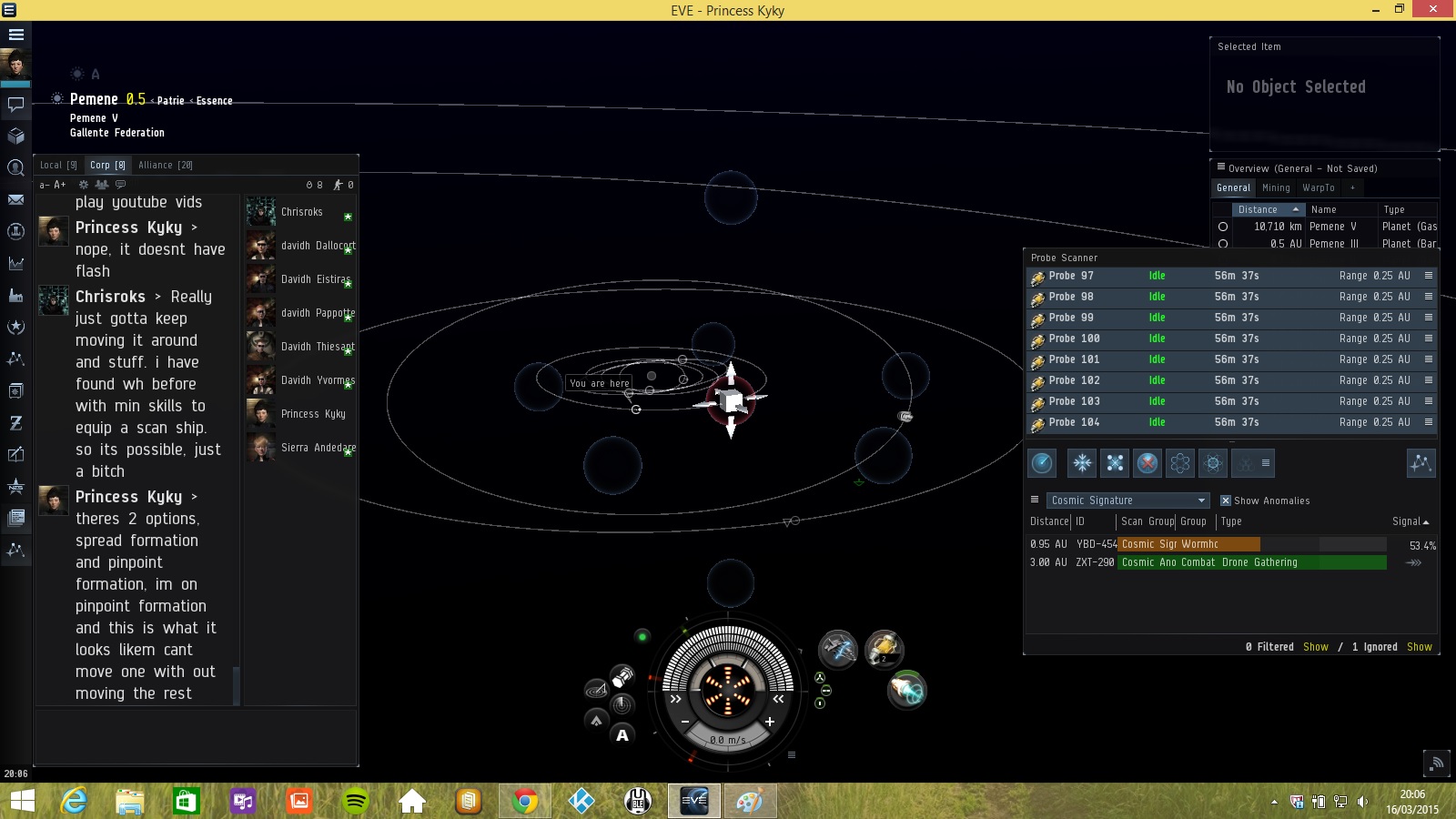Click the Windows Start button

(22, 801)
